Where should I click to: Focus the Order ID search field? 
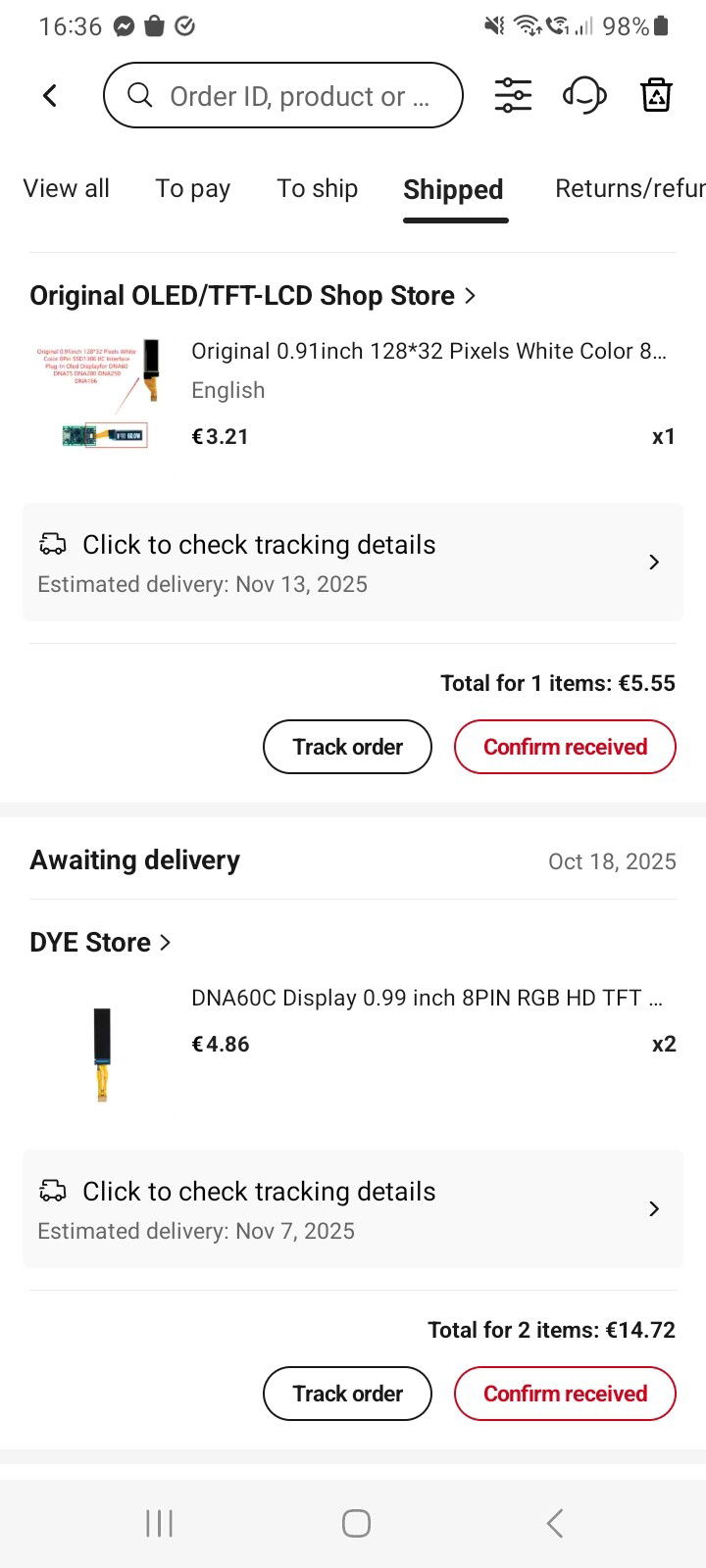click(x=299, y=96)
